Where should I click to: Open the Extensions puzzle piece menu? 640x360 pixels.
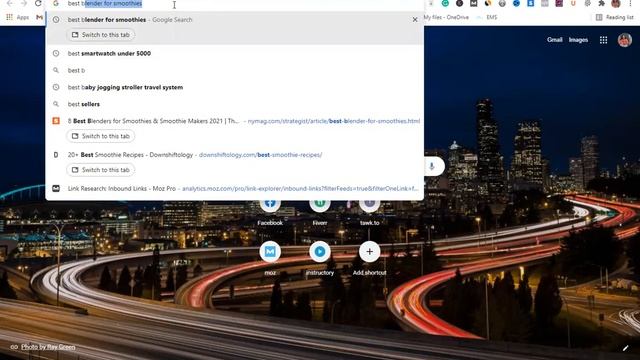(602, 3)
